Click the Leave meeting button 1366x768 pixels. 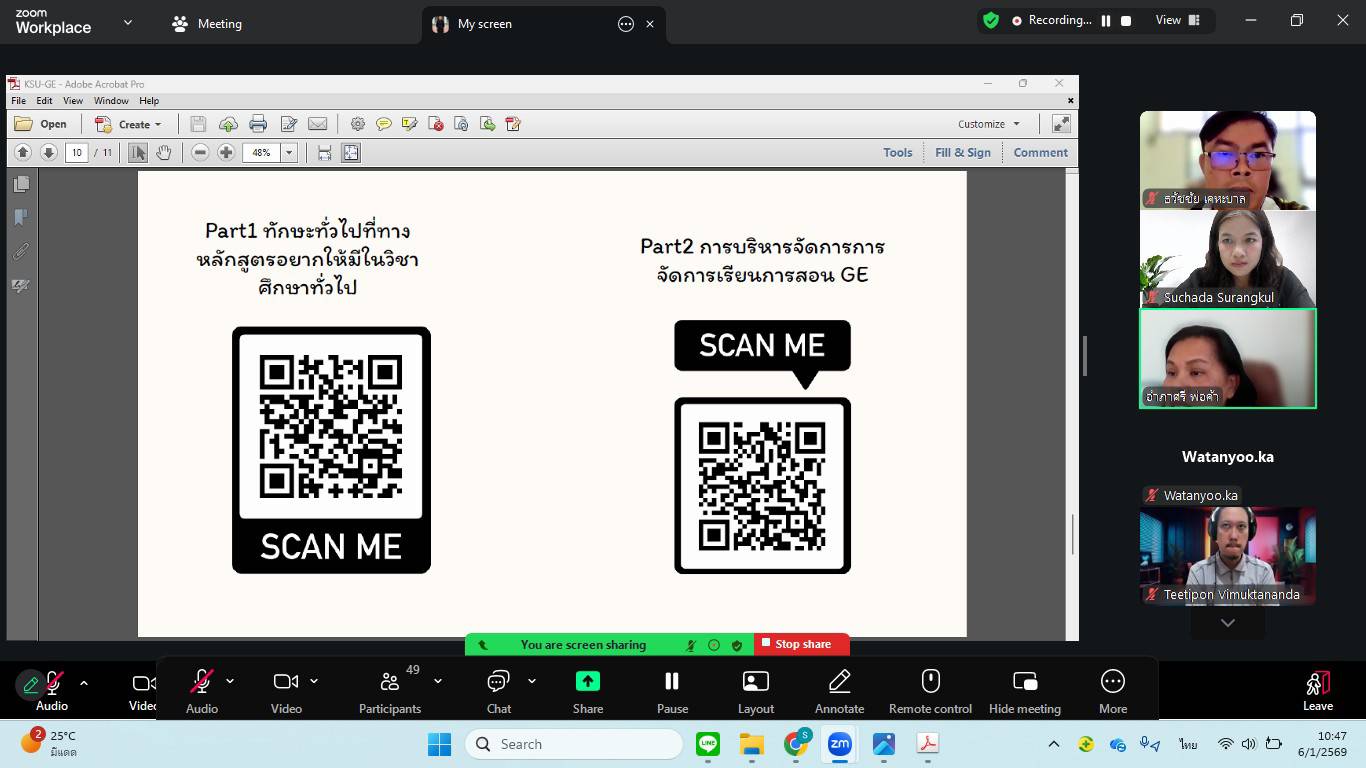point(1317,688)
